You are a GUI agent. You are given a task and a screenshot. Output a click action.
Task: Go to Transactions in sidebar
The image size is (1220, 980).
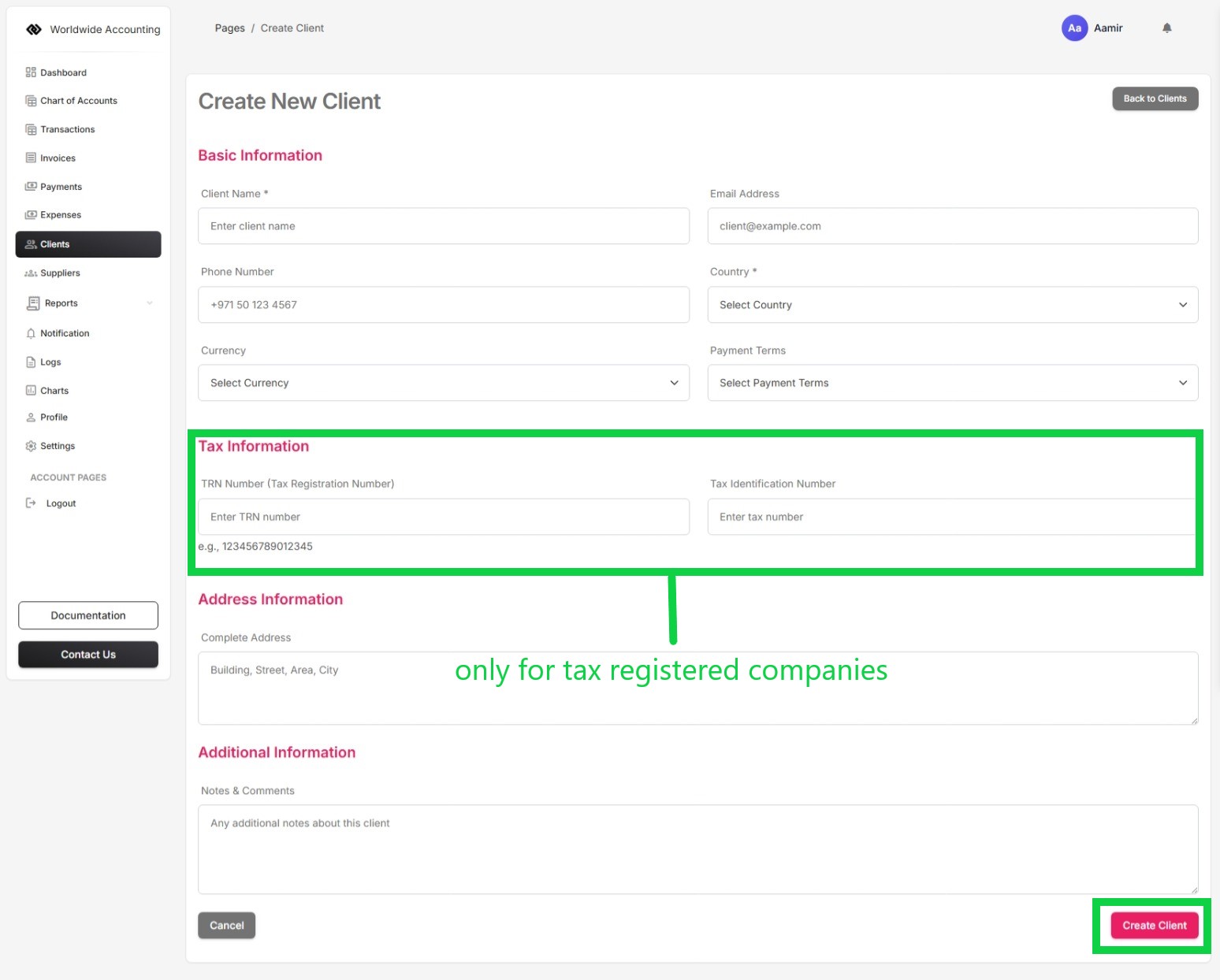[67, 129]
